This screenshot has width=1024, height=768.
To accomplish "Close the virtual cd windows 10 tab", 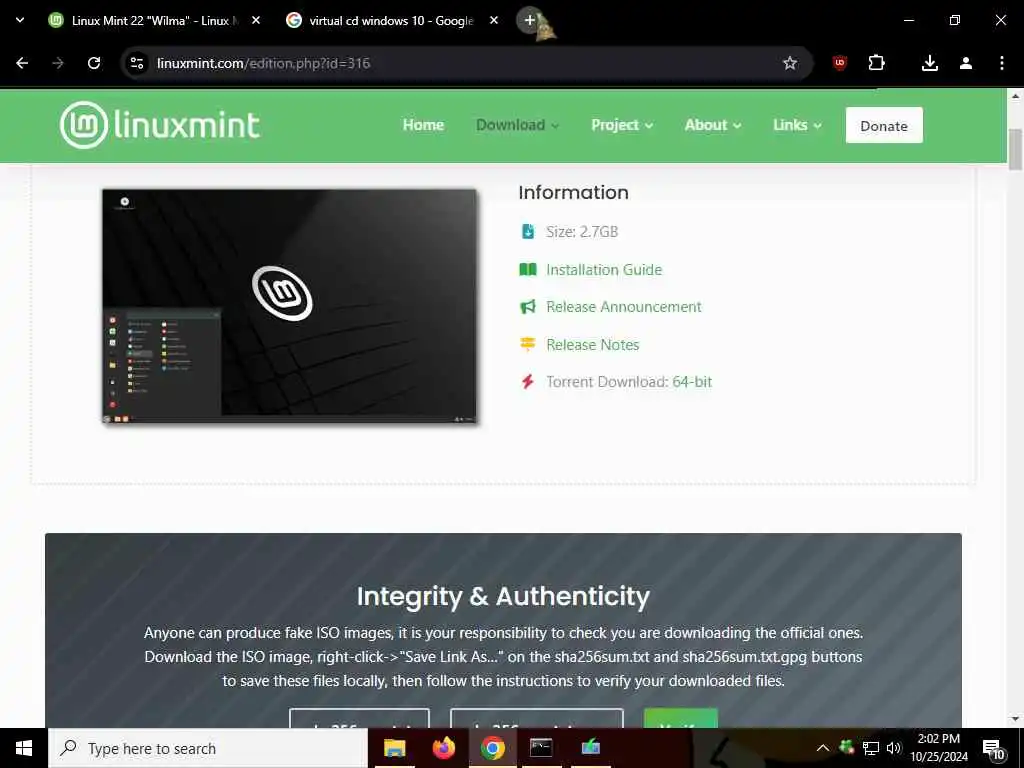I will coord(494,20).
